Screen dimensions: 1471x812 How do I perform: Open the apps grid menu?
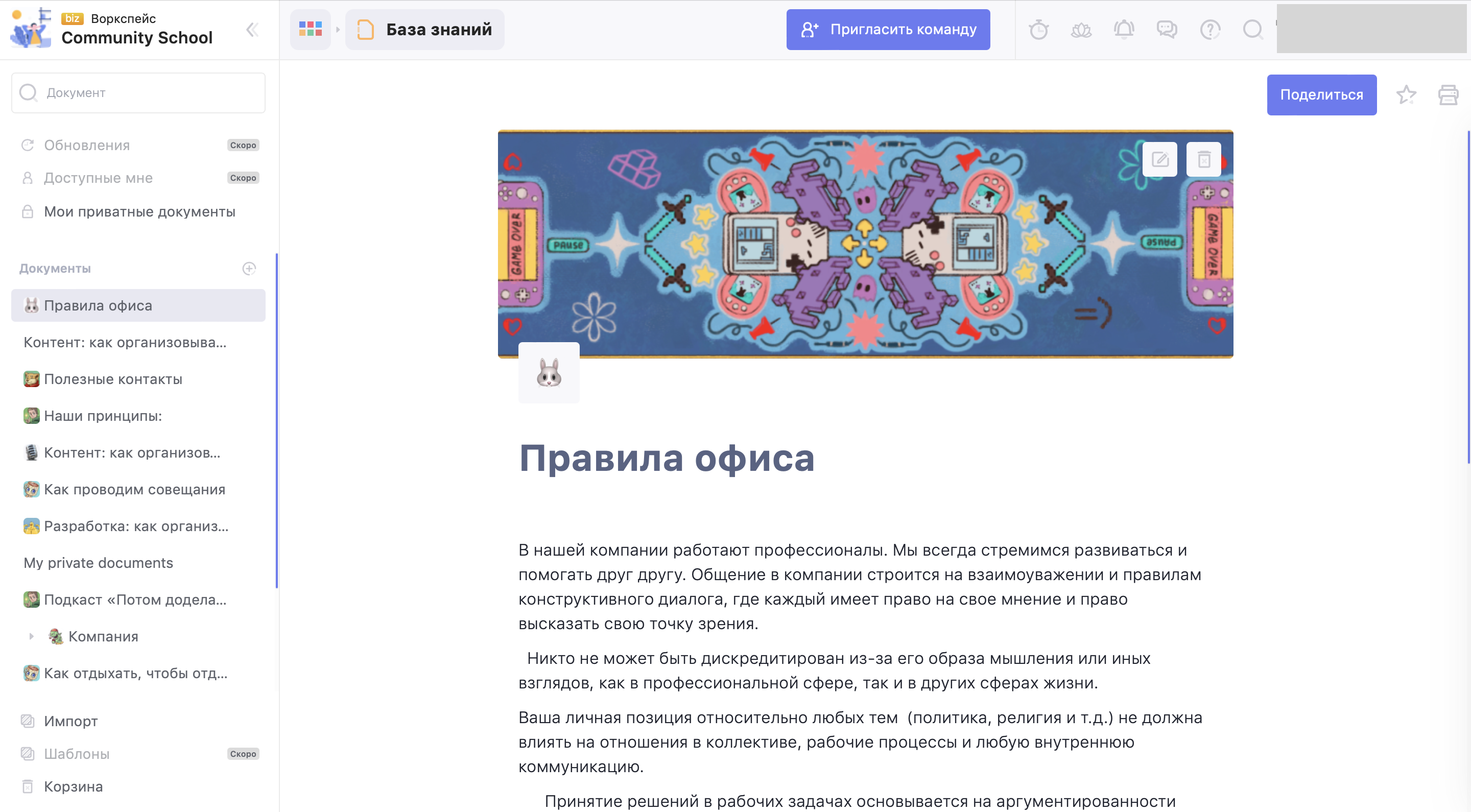click(311, 29)
